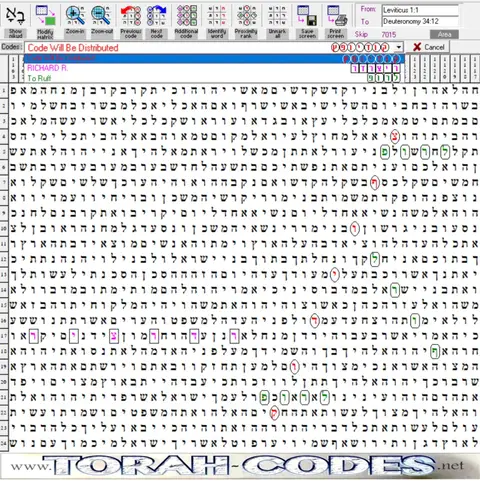480x481 pixels.
Task: Click the green boxed letter in row 14
Action: (395, 290)
